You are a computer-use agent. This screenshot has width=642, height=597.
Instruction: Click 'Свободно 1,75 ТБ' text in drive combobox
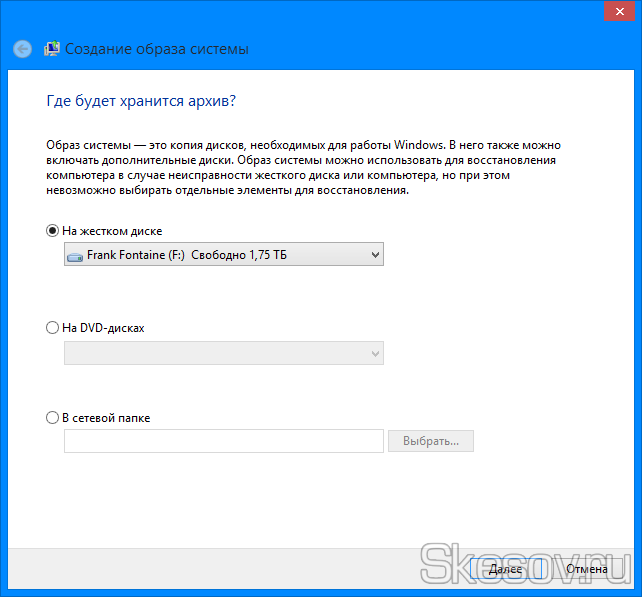coord(238,256)
